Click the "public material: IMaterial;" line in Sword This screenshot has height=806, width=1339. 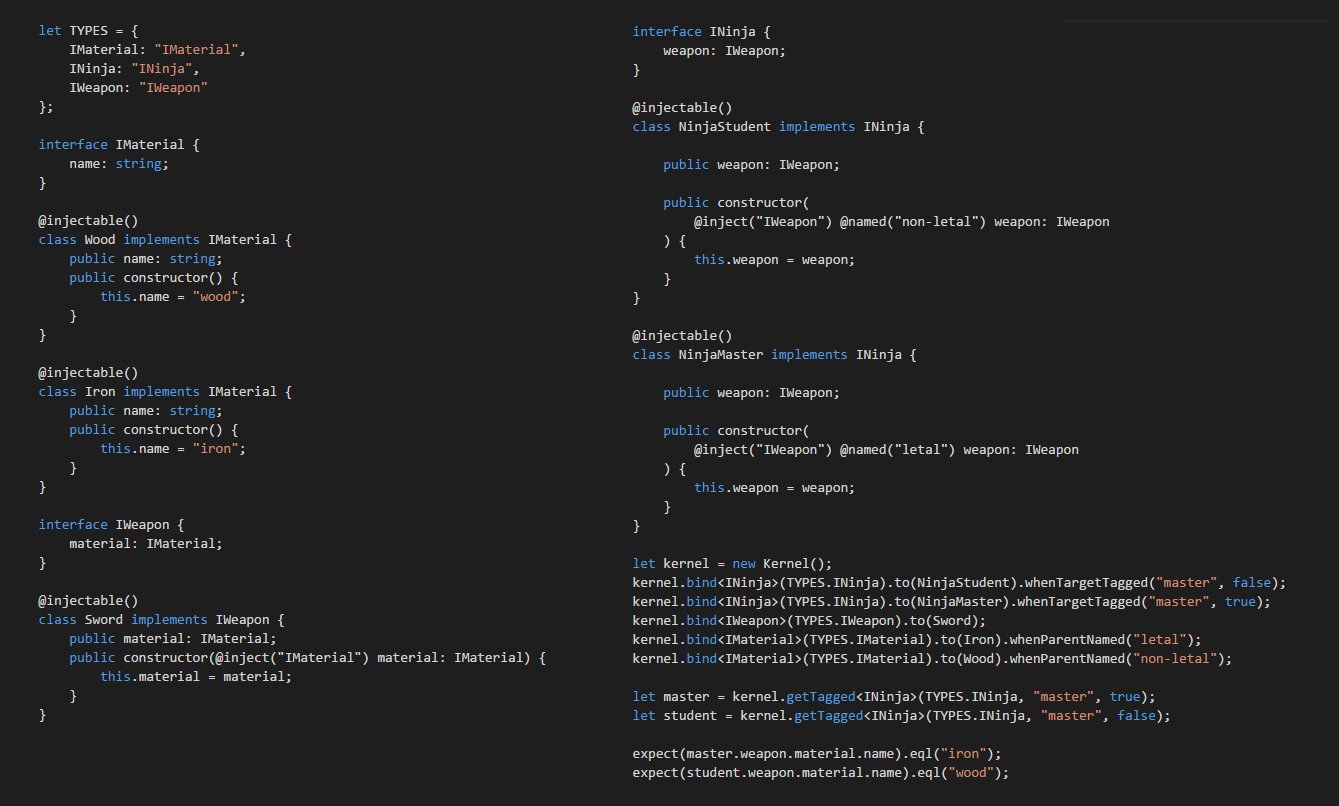[x=173, y=639]
